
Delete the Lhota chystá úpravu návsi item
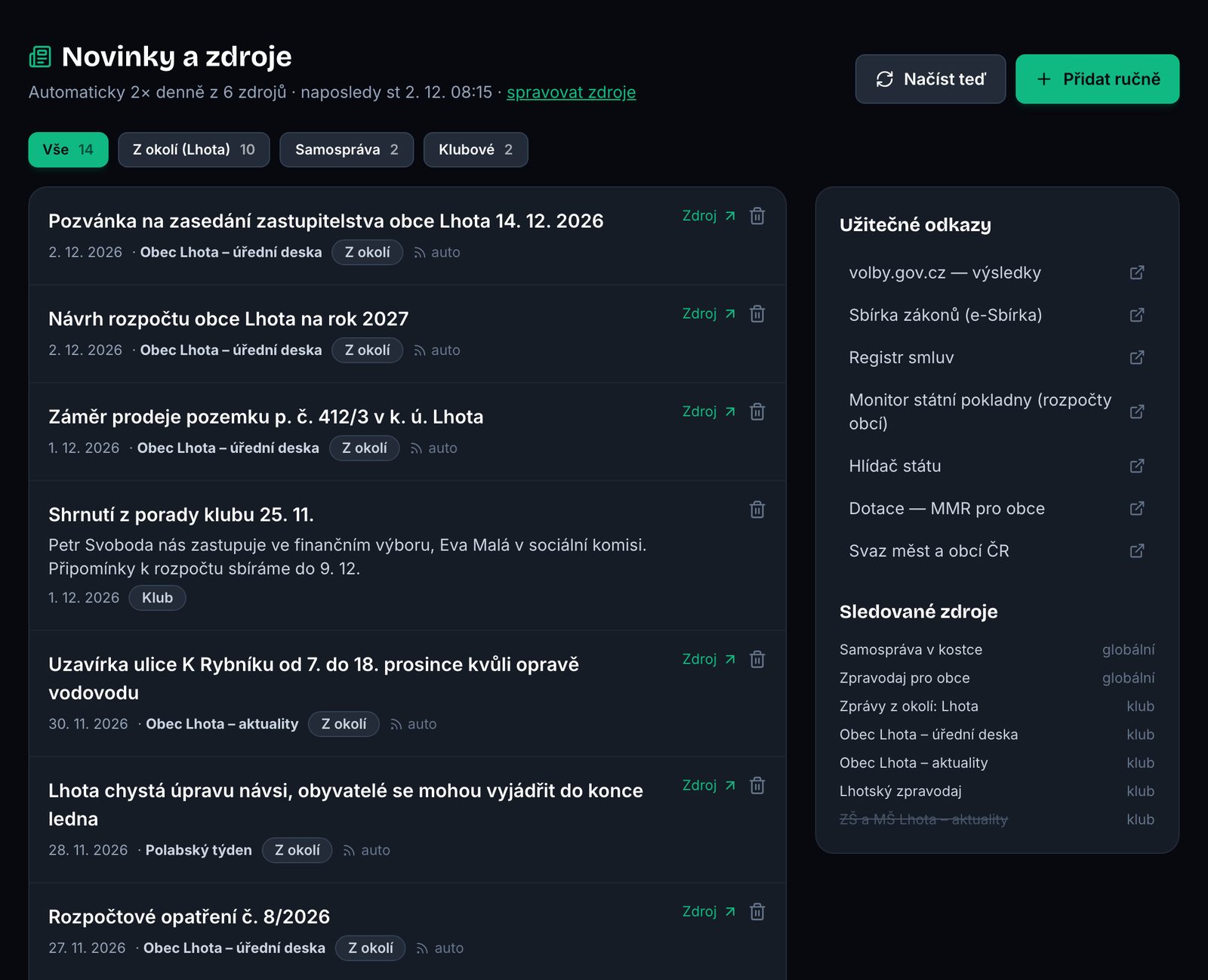pyautogui.click(x=757, y=785)
